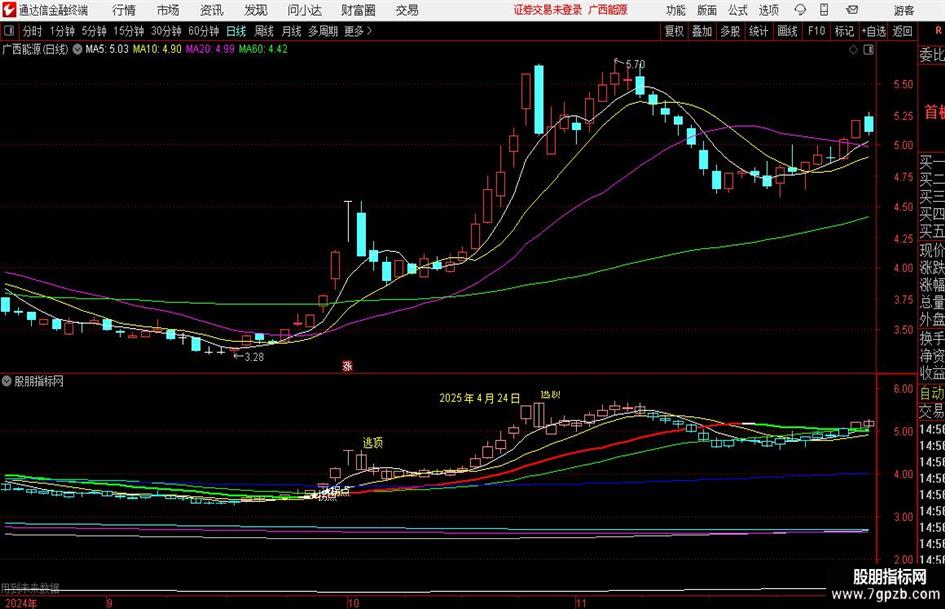The height and width of the screenshot is (609, 945).
Task: Click the MA10: 4.90 indicator label
Action: click(x=157, y=49)
